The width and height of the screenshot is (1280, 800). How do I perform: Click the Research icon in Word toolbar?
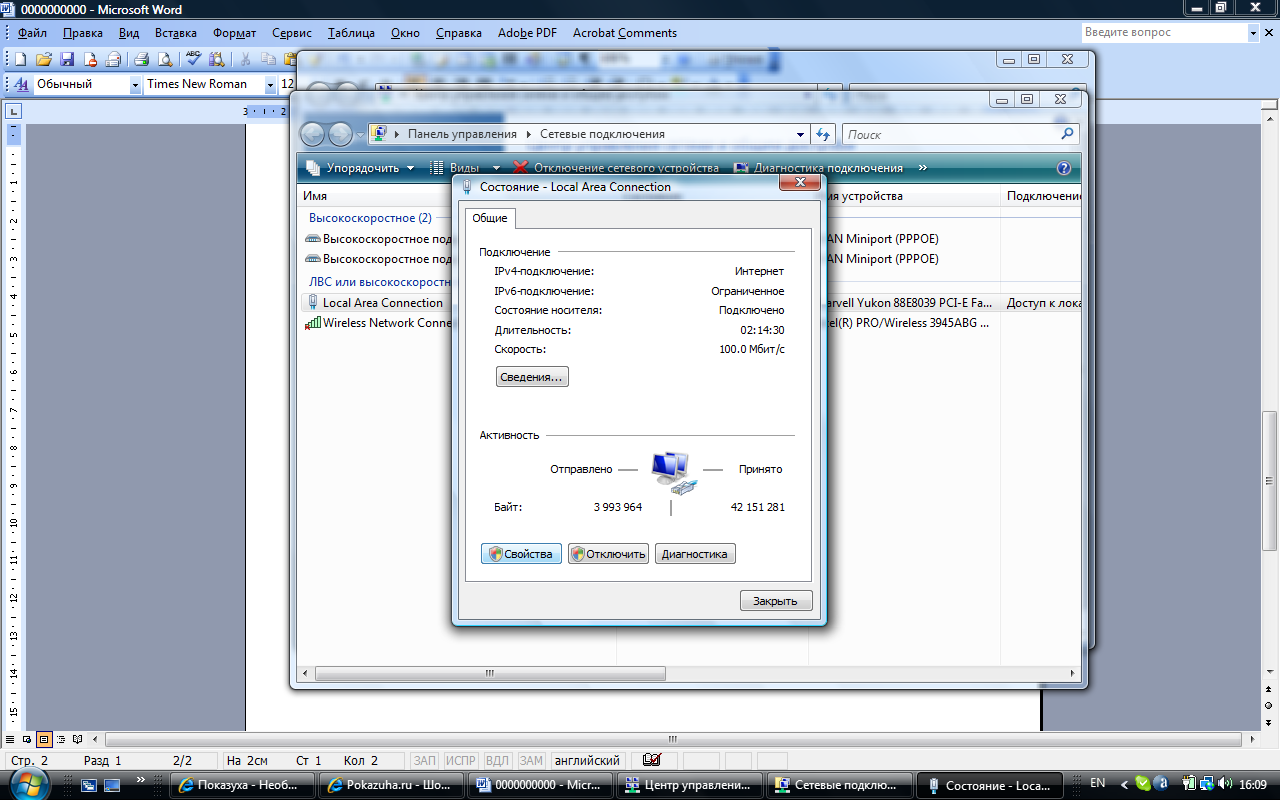tap(216, 59)
